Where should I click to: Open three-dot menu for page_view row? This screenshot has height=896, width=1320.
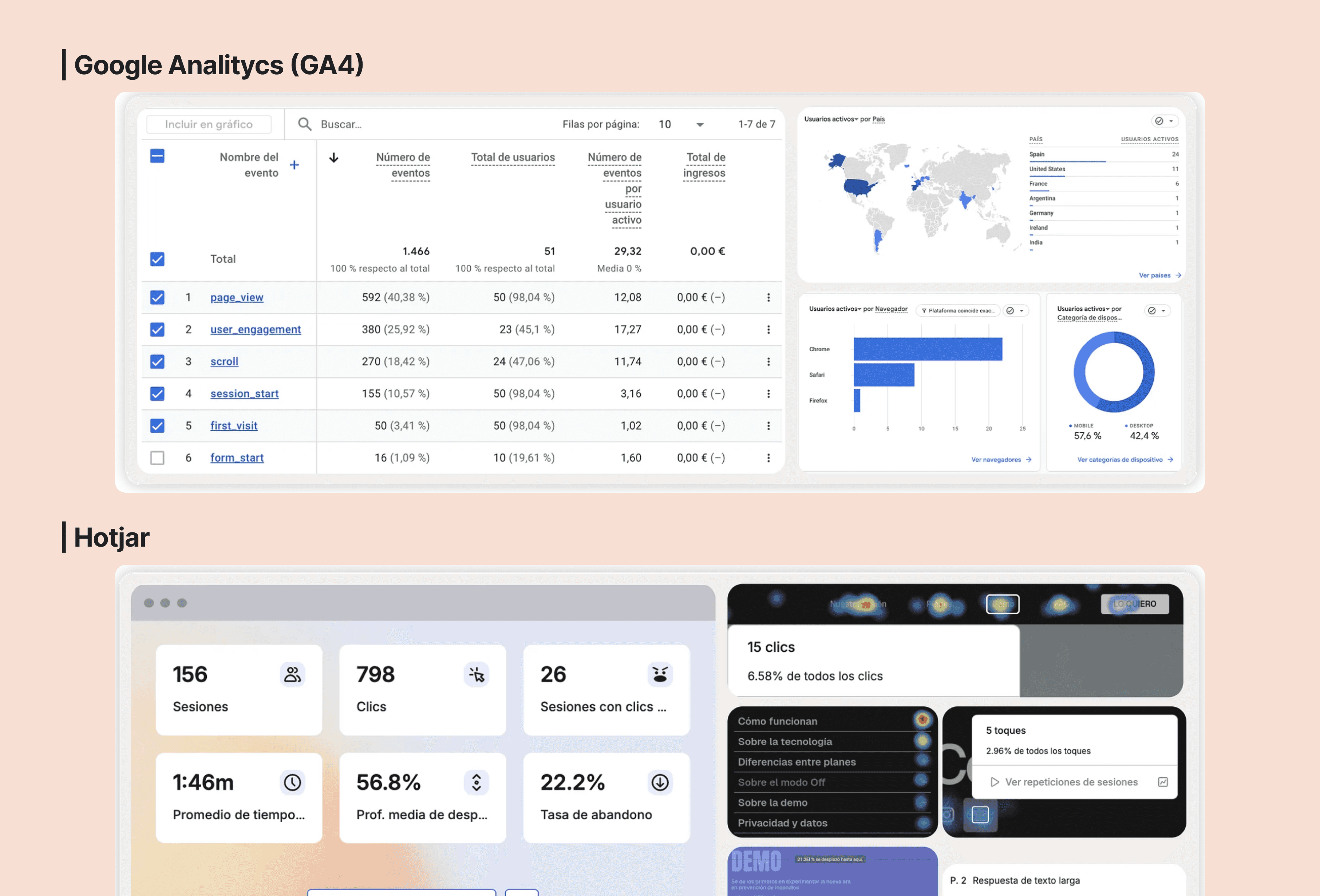(768, 298)
